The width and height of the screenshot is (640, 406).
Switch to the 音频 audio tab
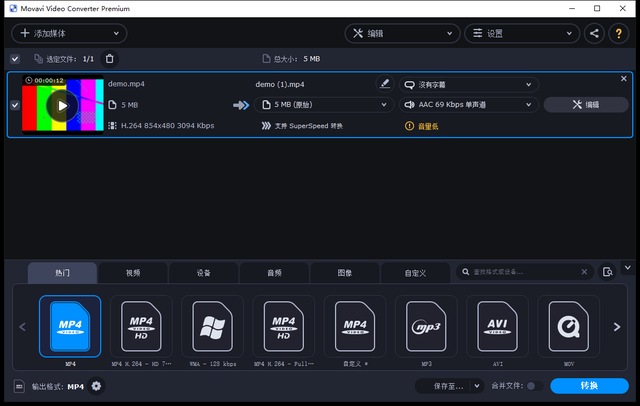(x=274, y=273)
